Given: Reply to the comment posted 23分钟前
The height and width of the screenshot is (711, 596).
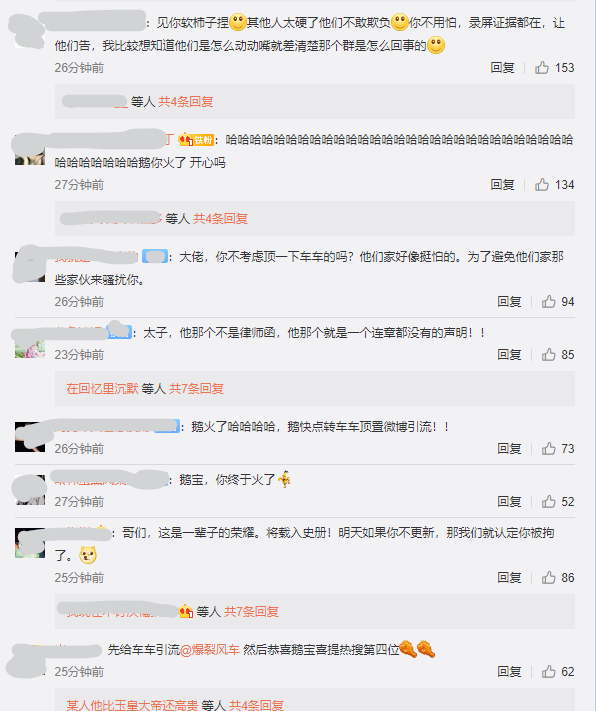Looking at the screenshot, I should [509, 355].
